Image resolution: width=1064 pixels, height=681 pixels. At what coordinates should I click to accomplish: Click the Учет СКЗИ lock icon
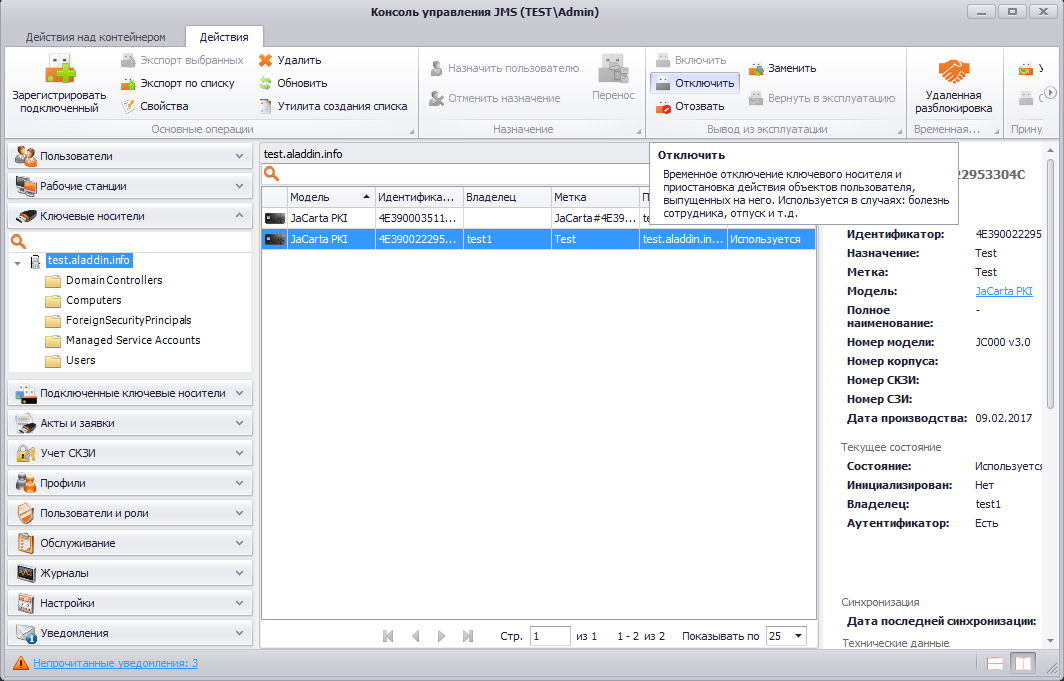pyautogui.click(x=26, y=452)
